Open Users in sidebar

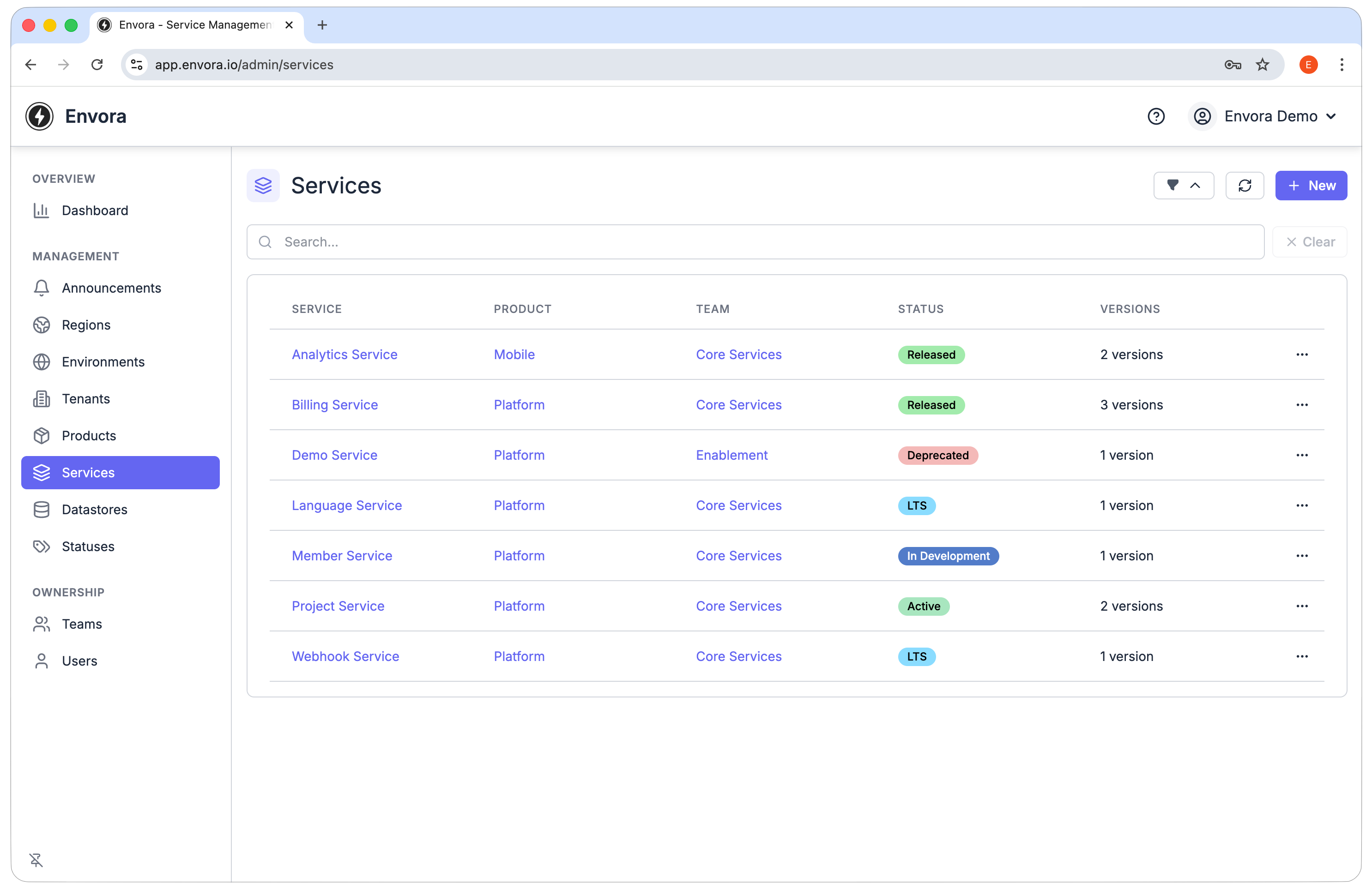tap(121, 661)
